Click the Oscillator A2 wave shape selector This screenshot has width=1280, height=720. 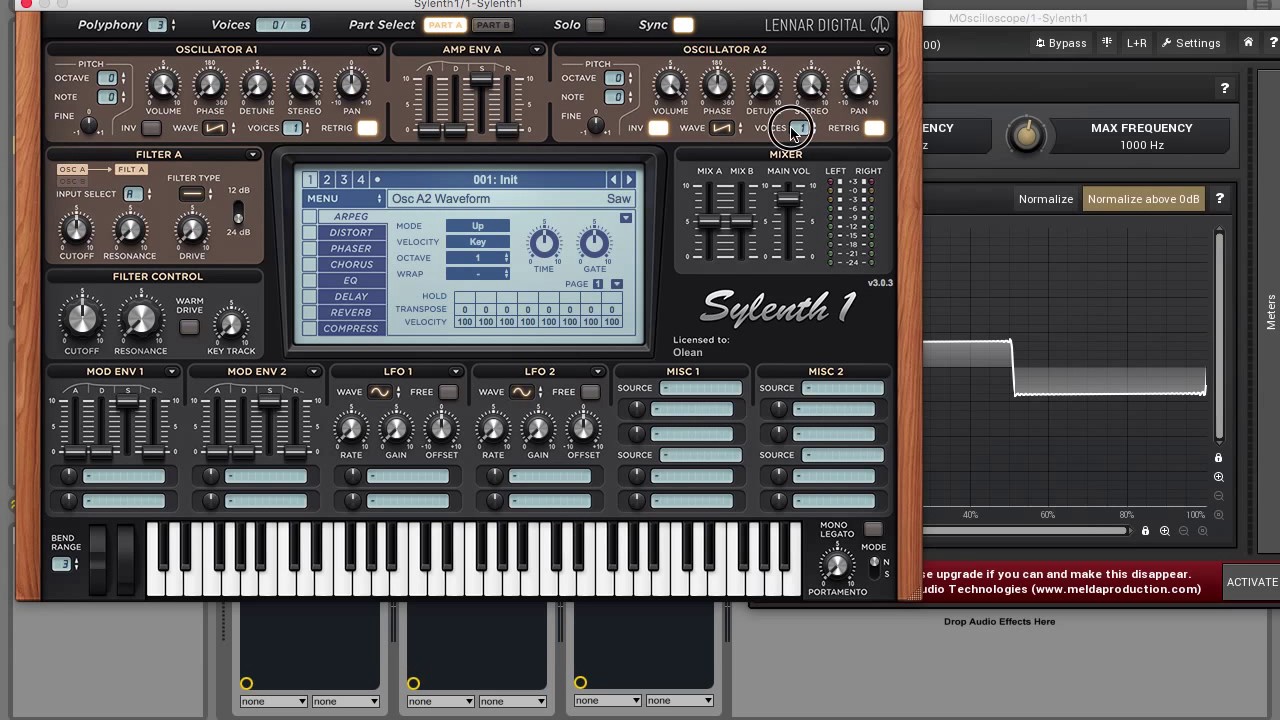pyautogui.click(x=722, y=128)
